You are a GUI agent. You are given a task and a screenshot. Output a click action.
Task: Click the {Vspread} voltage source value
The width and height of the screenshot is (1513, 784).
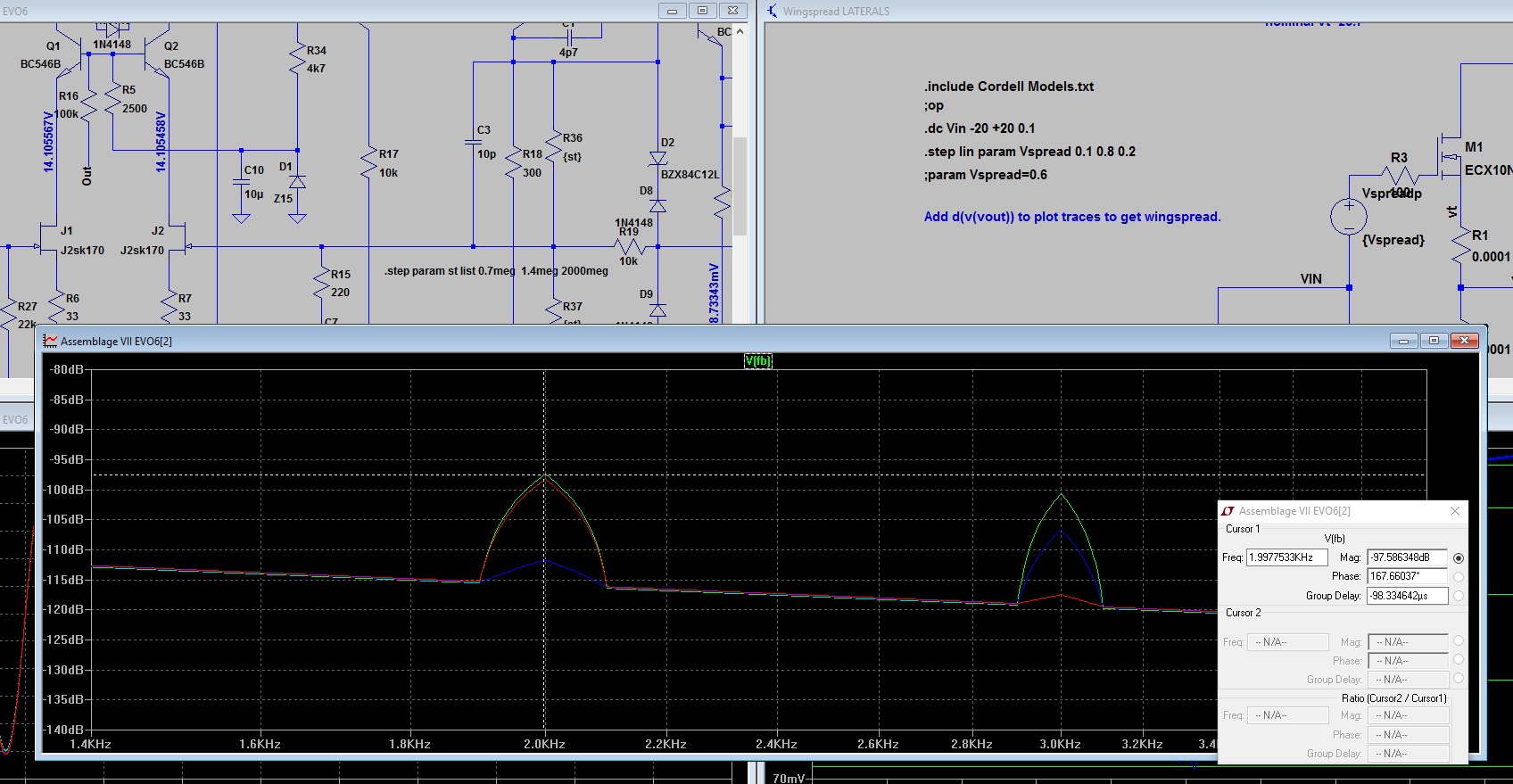tap(1393, 240)
